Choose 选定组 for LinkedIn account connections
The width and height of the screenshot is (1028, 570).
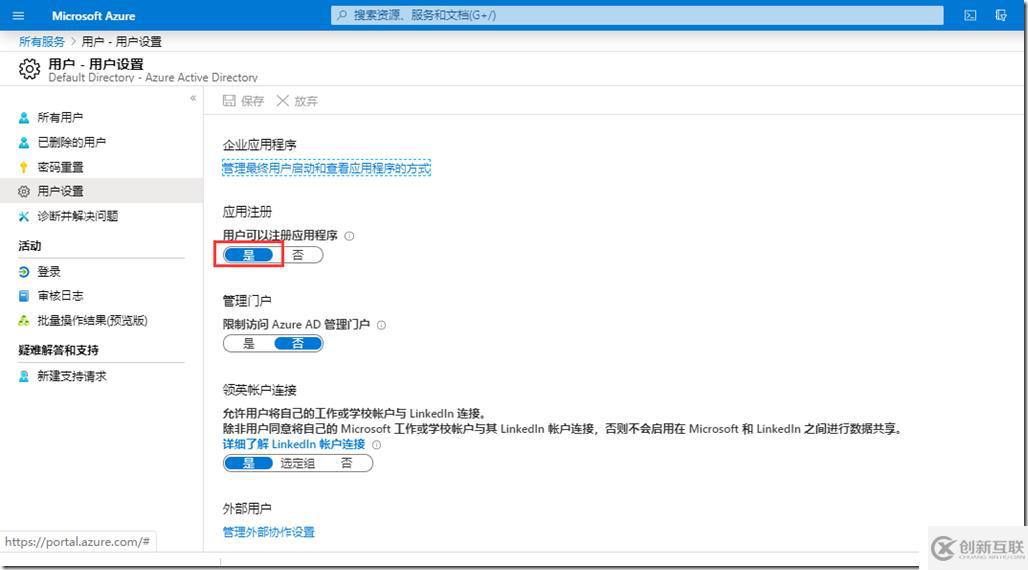tap(297, 463)
